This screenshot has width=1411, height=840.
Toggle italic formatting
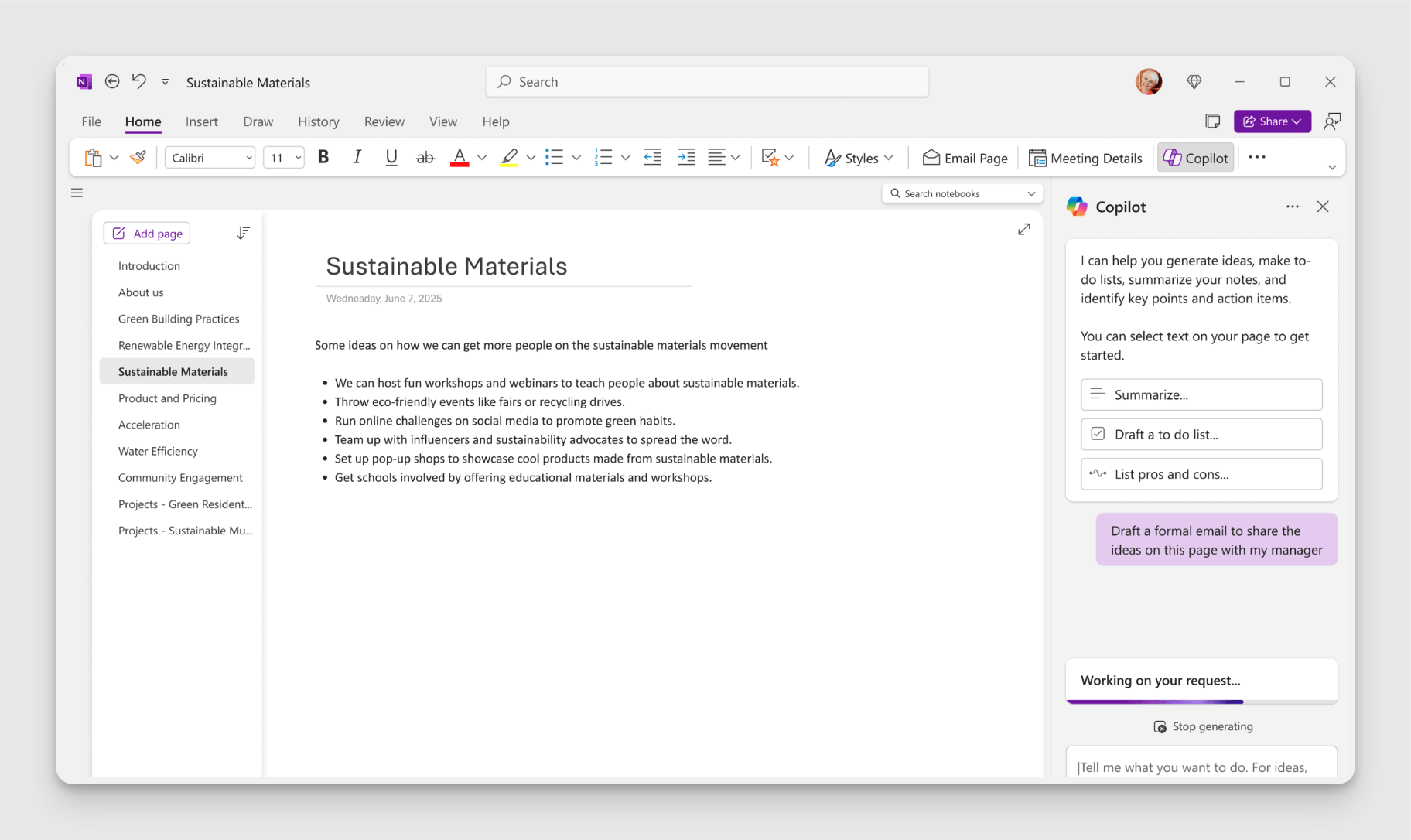(357, 157)
